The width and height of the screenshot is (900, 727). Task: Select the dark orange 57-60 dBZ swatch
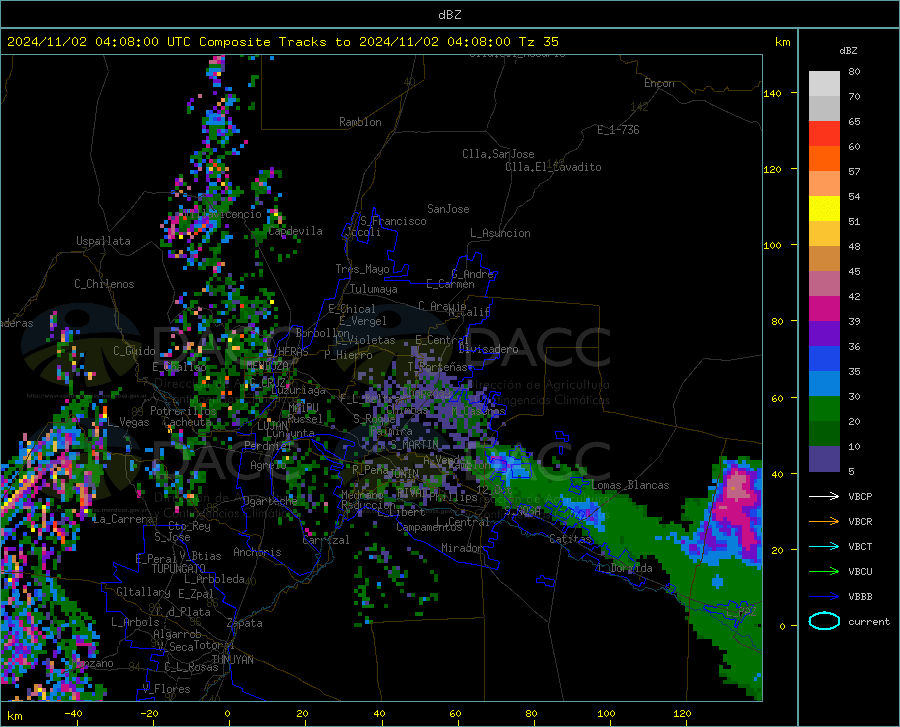tap(824, 159)
